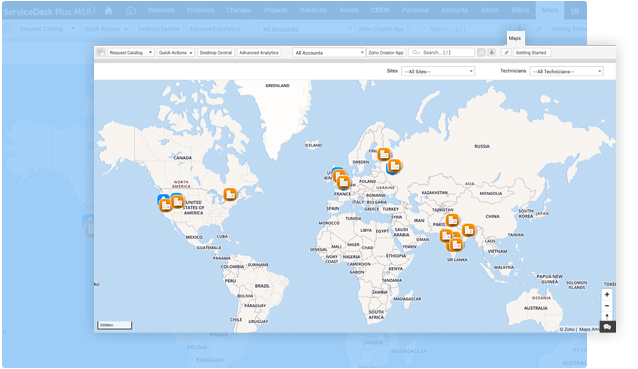Open the Admin menu in background header

point(489,10)
